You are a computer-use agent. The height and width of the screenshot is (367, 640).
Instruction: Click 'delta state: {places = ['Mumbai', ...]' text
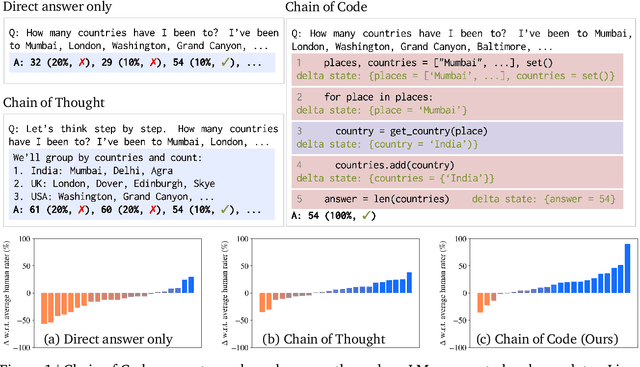pyautogui.click(x=456, y=76)
